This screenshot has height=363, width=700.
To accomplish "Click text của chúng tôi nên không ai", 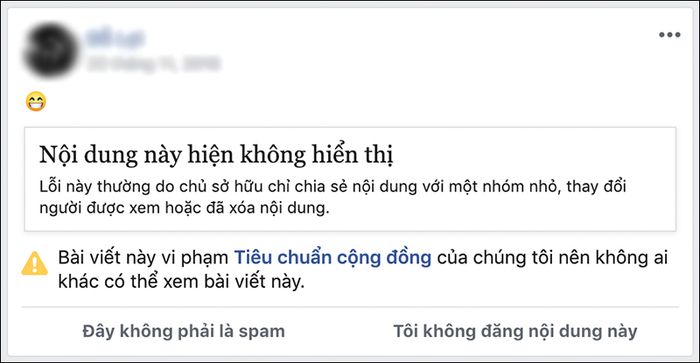I will point(552,258).
